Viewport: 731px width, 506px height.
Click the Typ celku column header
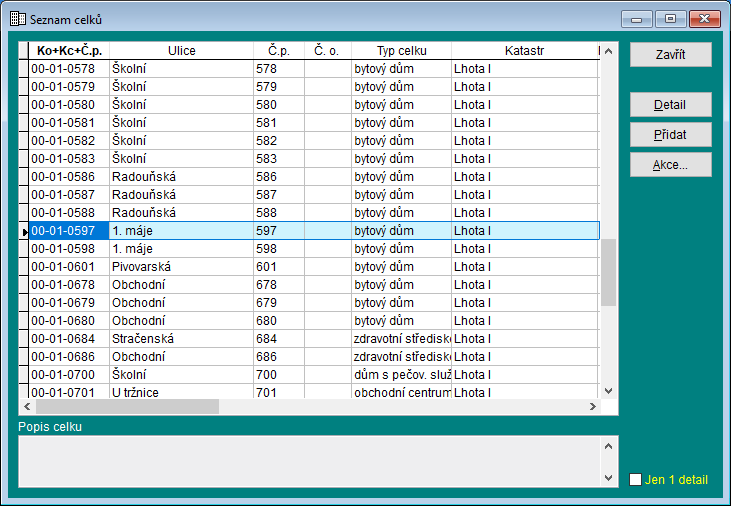coord(401,51)
